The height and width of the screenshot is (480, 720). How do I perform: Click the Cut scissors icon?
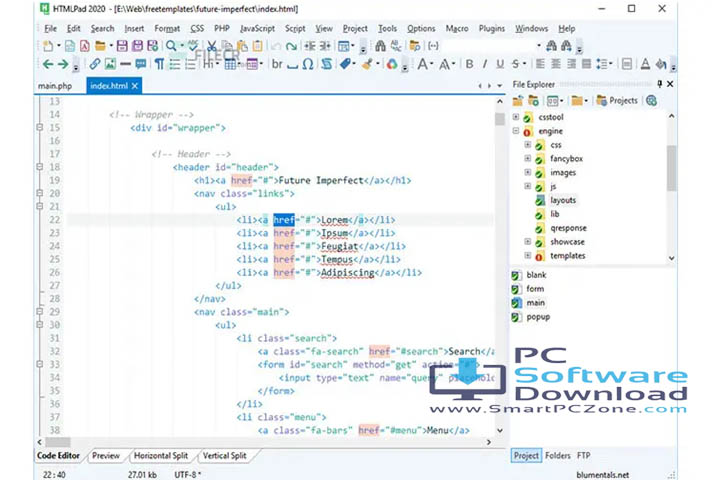[x=213, y=46]
